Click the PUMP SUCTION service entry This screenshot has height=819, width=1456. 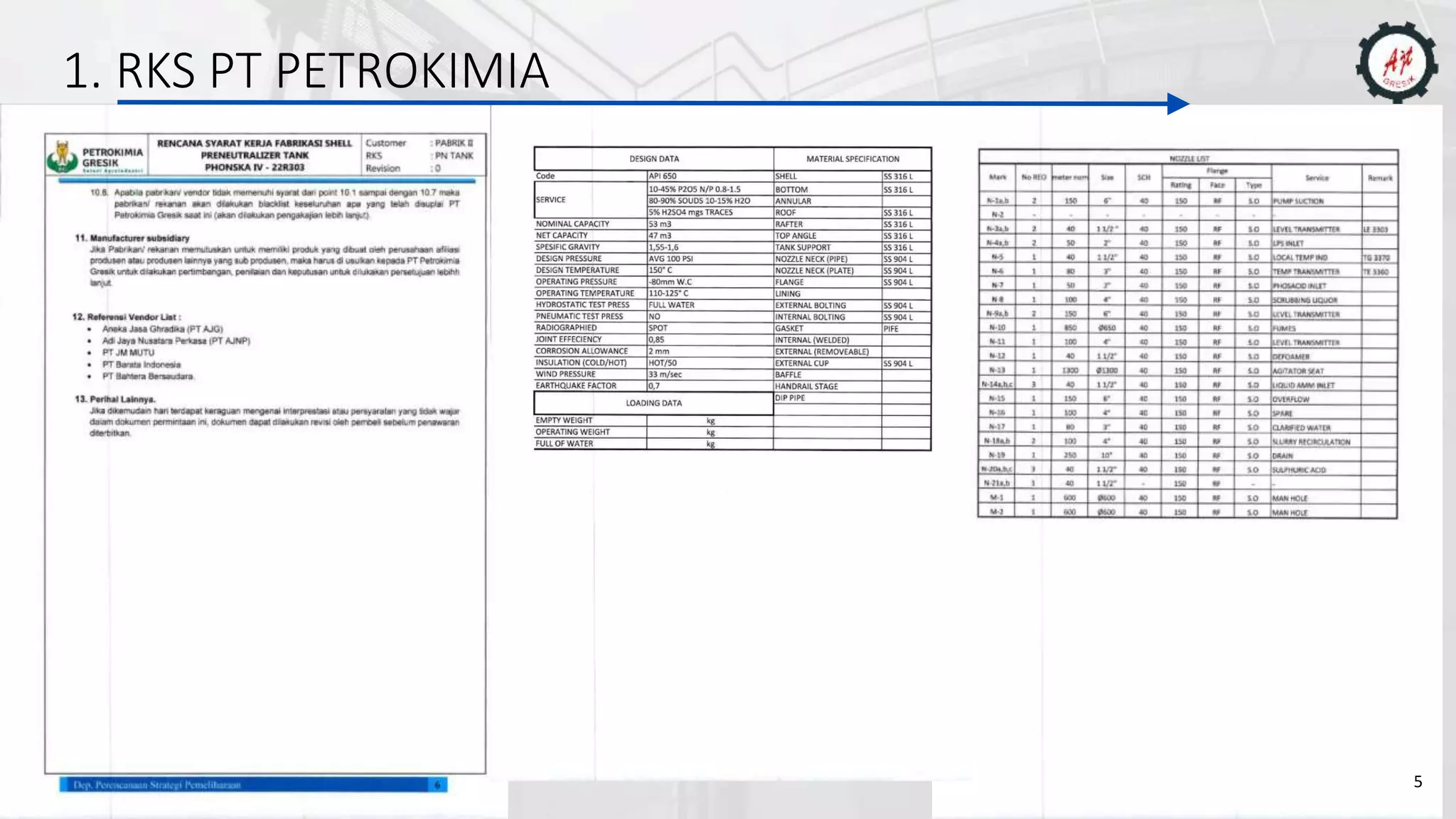(1298, 201)
